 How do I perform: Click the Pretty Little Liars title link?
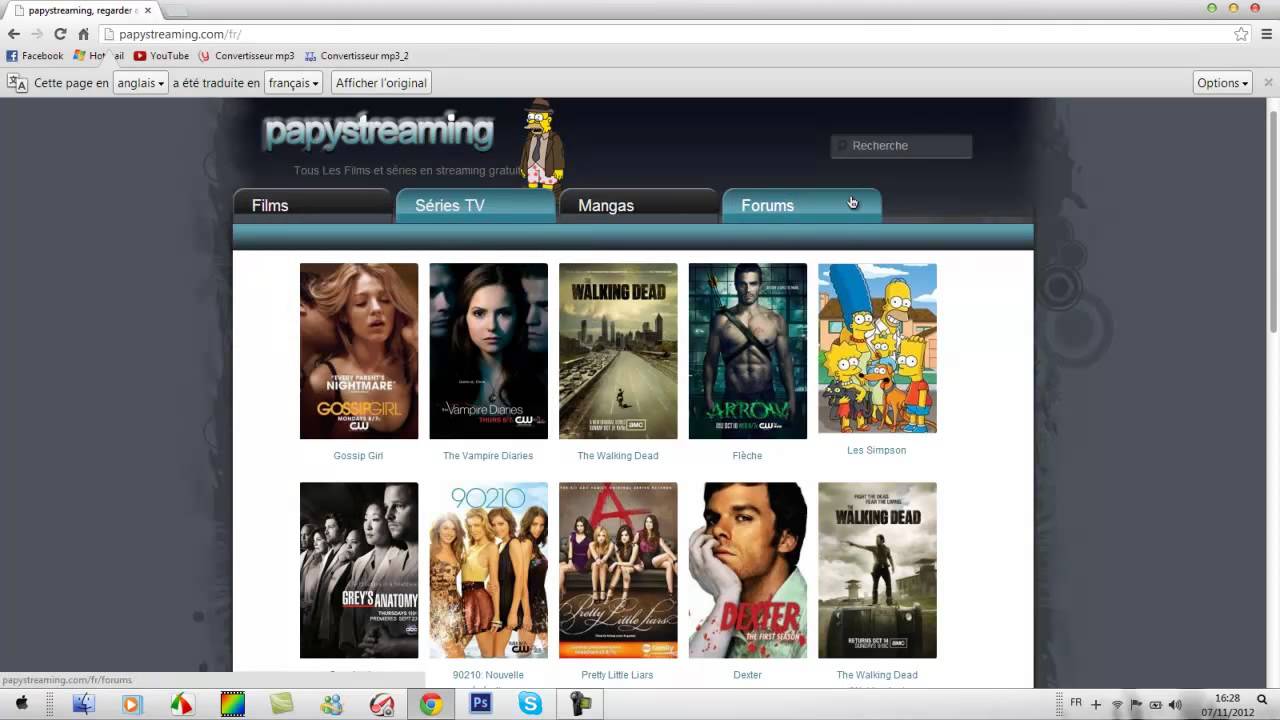click(x=617, y=675)
